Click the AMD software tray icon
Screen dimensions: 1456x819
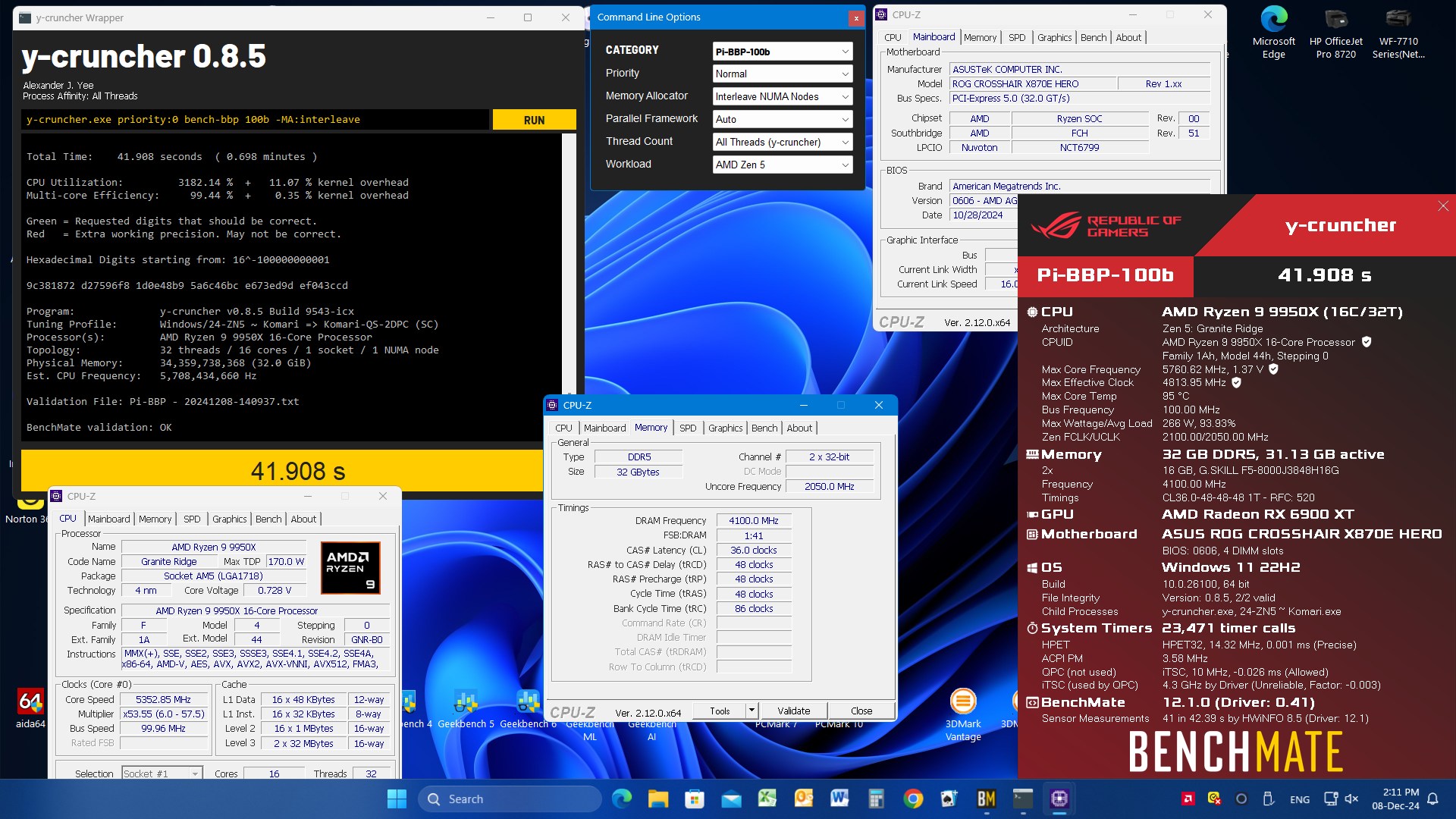pos(1188,799)
